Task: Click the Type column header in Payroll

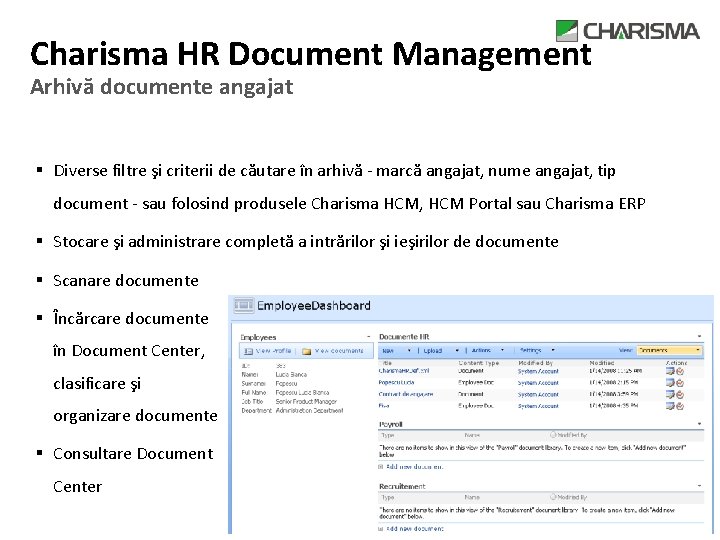Action: [x=388, y=435]
